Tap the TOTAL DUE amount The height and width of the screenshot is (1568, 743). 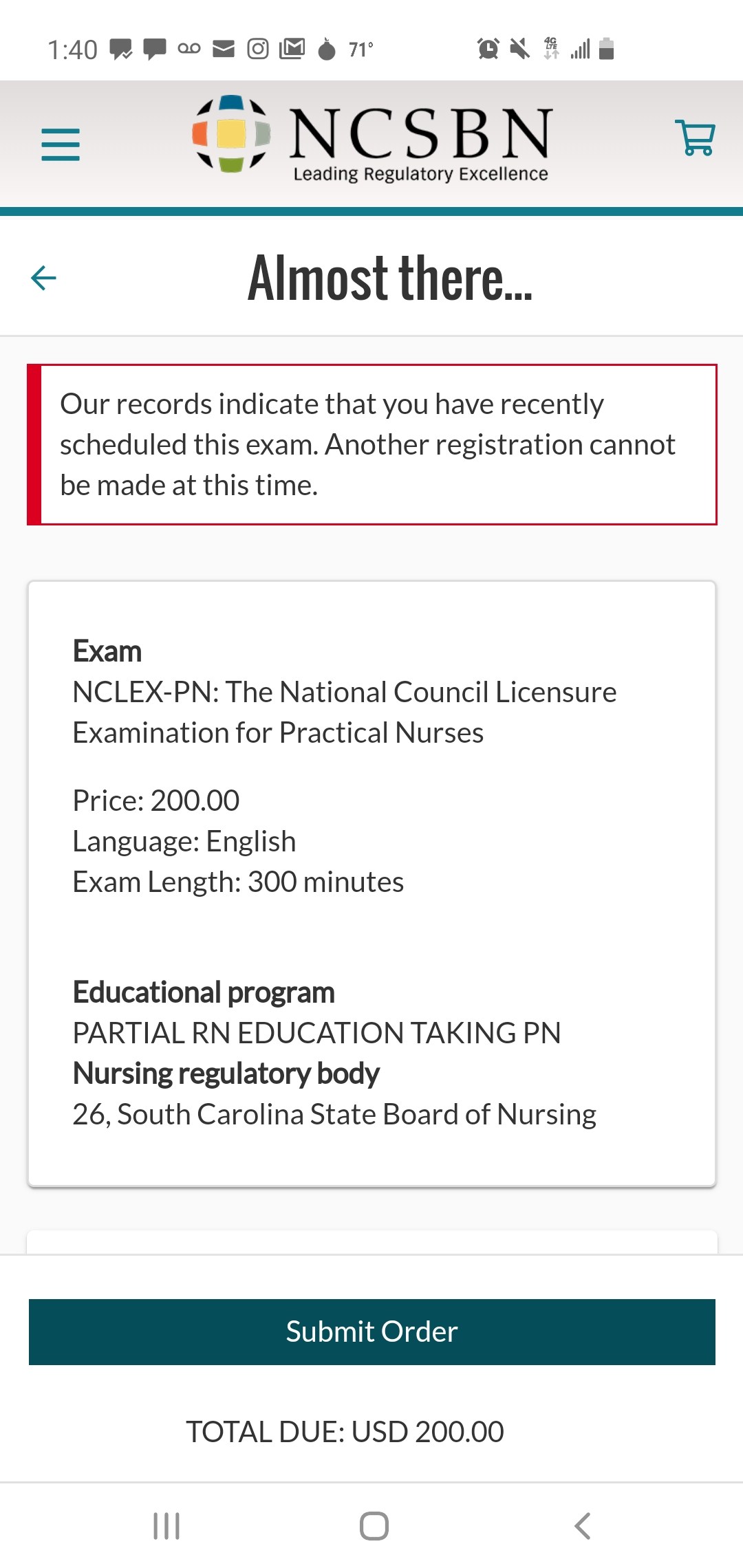pyautogui.click(x=345, y=1432)
